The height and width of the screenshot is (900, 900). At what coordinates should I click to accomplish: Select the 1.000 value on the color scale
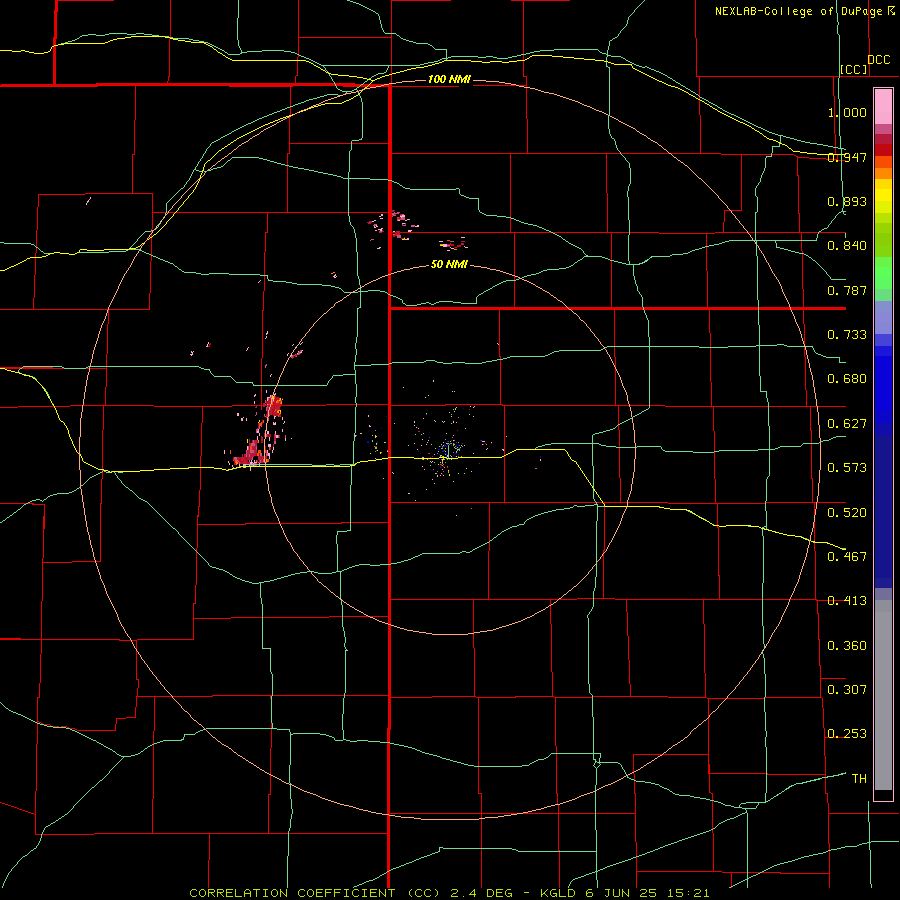click(847, 112)
